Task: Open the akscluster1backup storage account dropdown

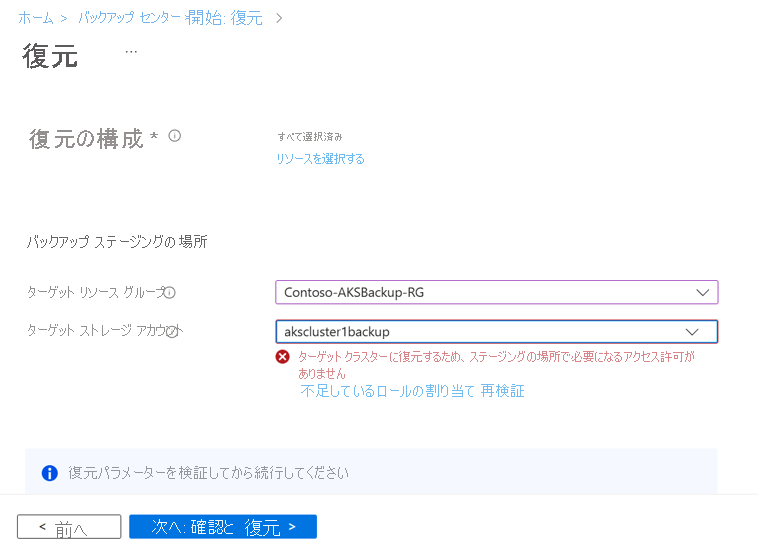Action: [x=496, y=331]
